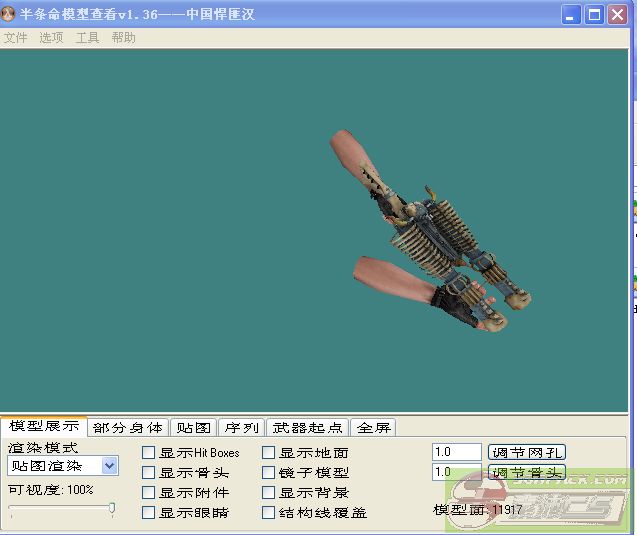Check the 显示地面 checkbox
The image size is (637, 535).
pyautogui.click(x=268, y=453)
